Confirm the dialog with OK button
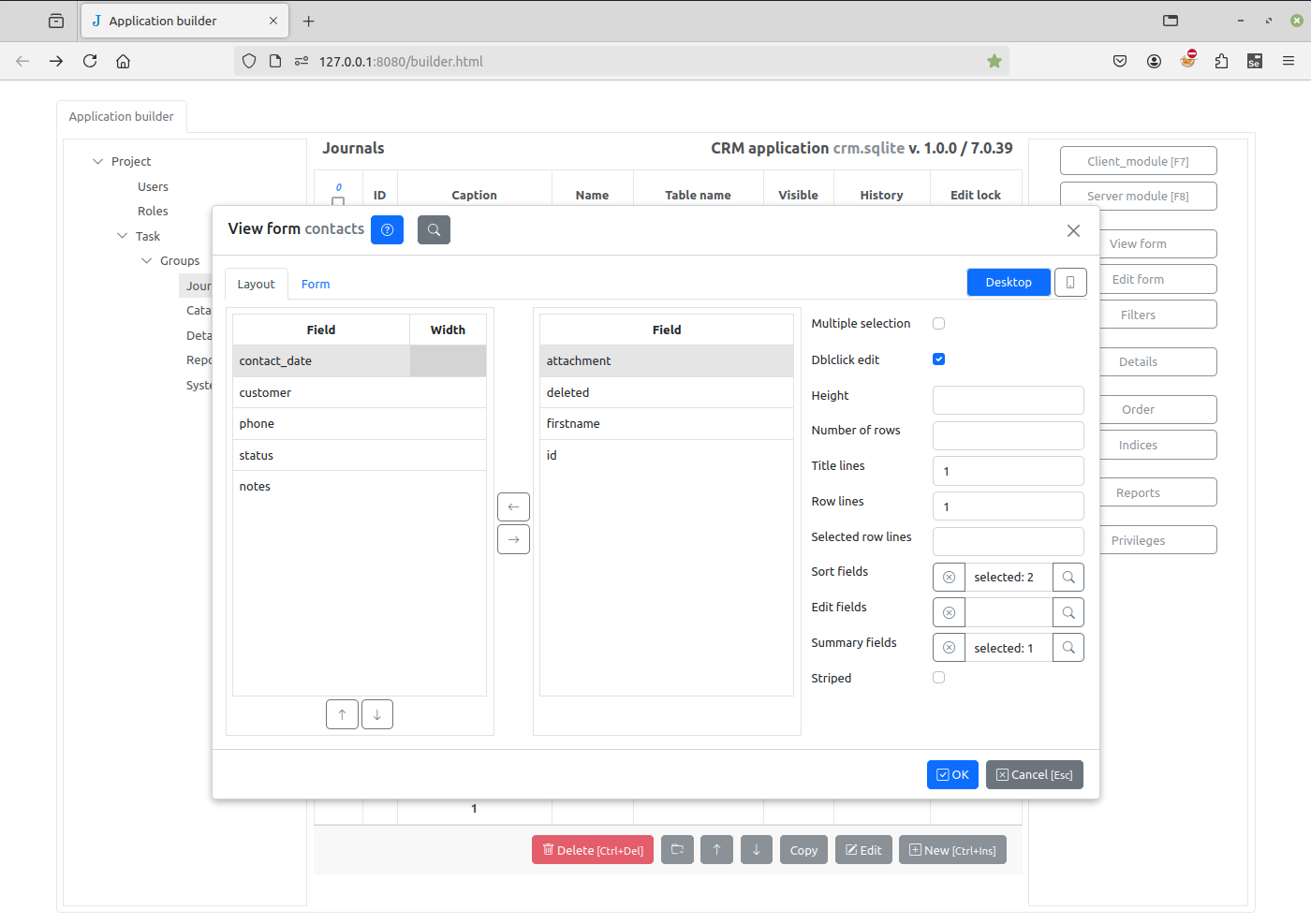The height and width of the screenshot is (924, 1311). coord(952,775)
